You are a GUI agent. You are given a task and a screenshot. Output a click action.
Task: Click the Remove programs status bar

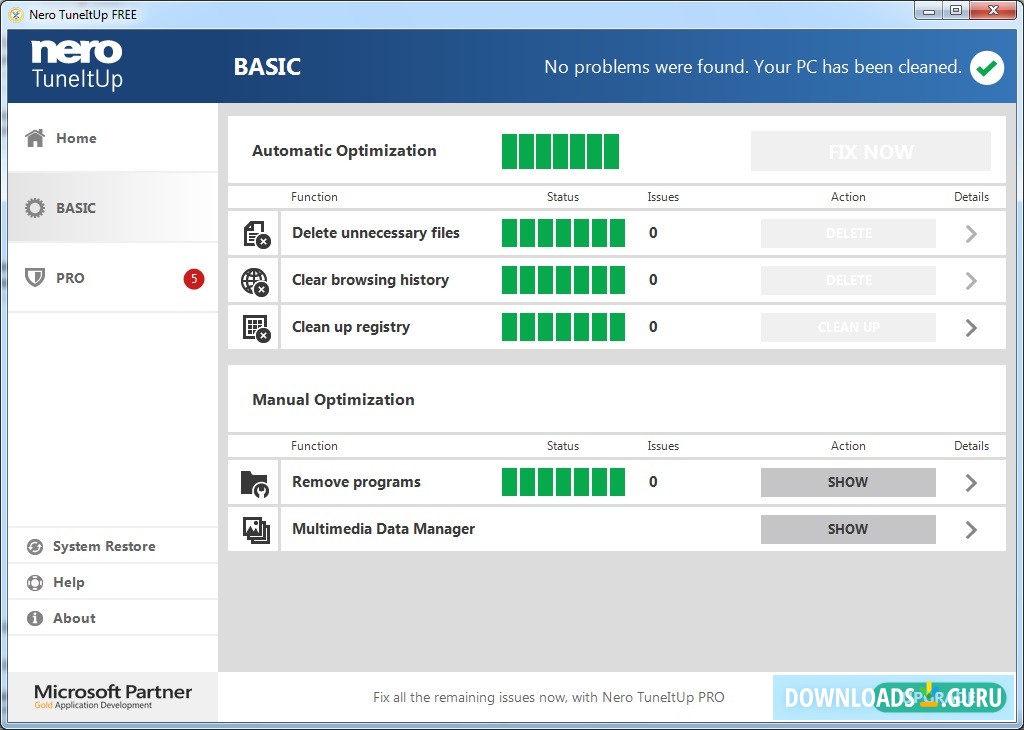pyautogui.click(x=563, y=483)
